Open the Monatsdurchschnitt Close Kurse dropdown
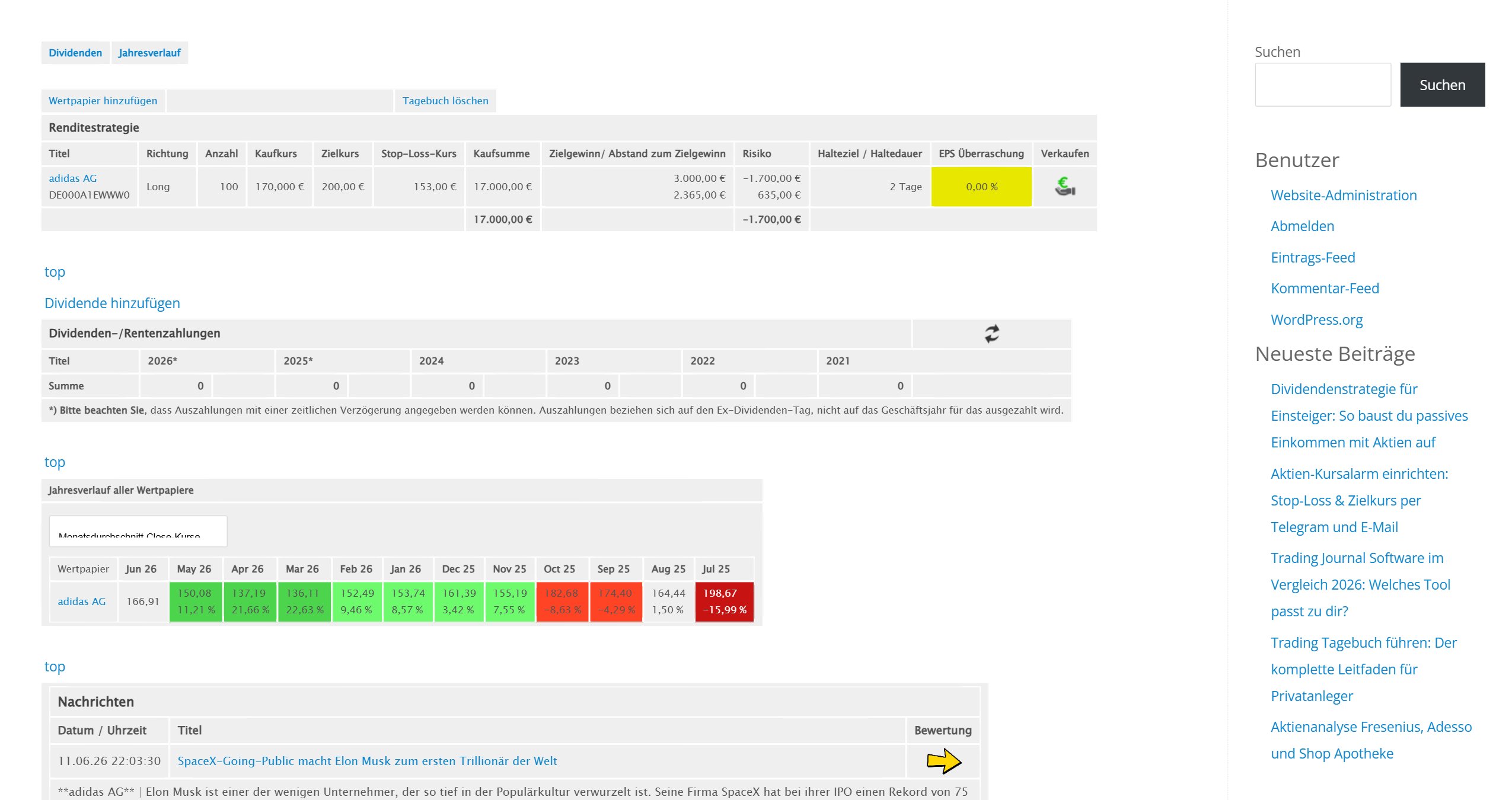This screenshot has width=1512, height=800. pos(138,532)
